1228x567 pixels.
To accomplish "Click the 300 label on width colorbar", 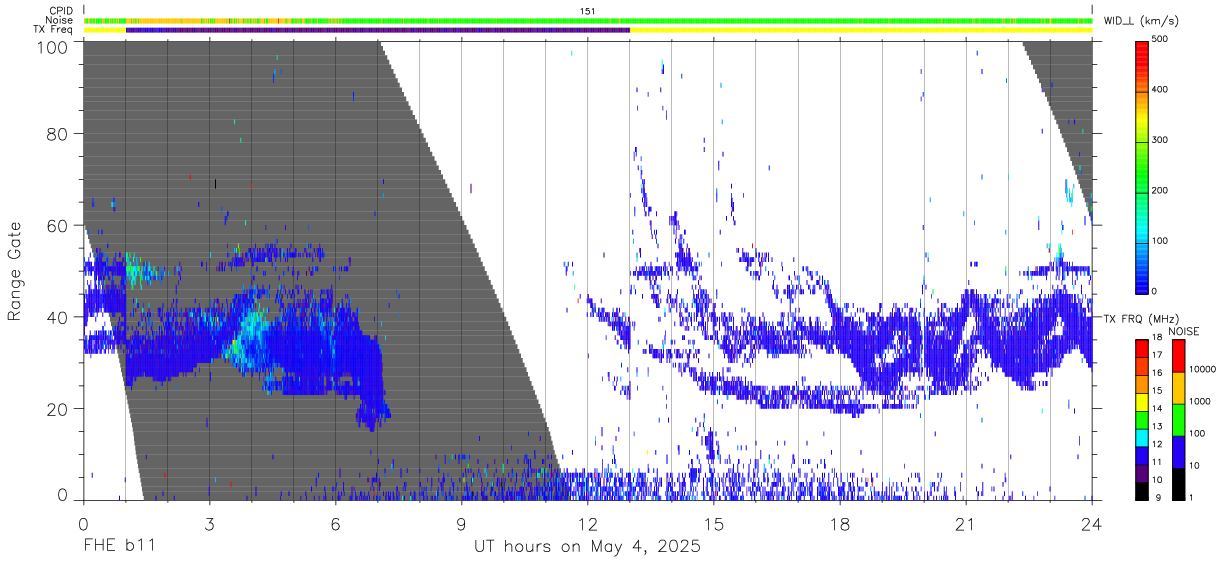I will tap(1160, 140).
